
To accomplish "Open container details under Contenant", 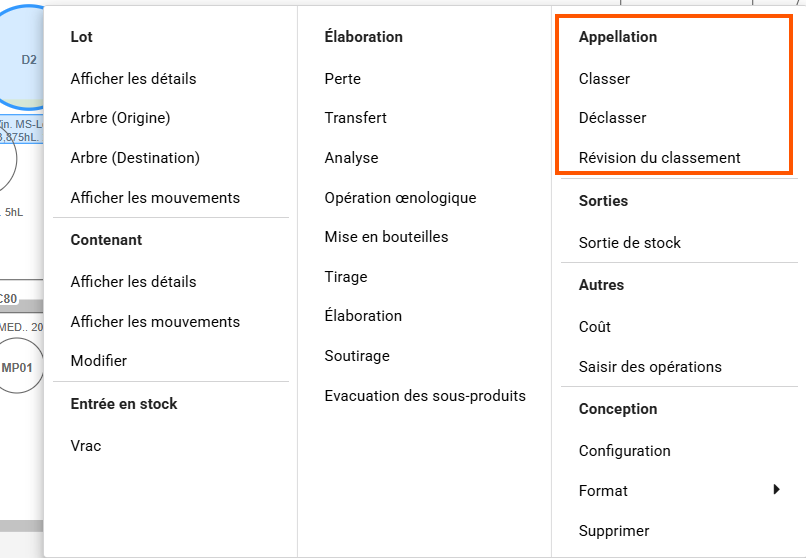I will (x=133, y=282).
